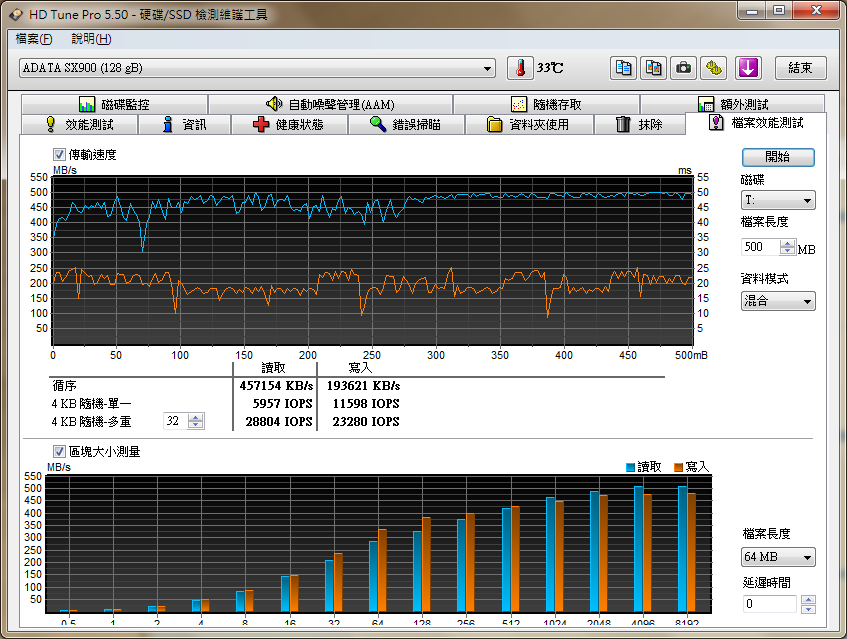This screenshot has width=847, height=639.
Task: Click the purple down-arrow minimize-to-tray icon
Action: click(x=749, y=68)
